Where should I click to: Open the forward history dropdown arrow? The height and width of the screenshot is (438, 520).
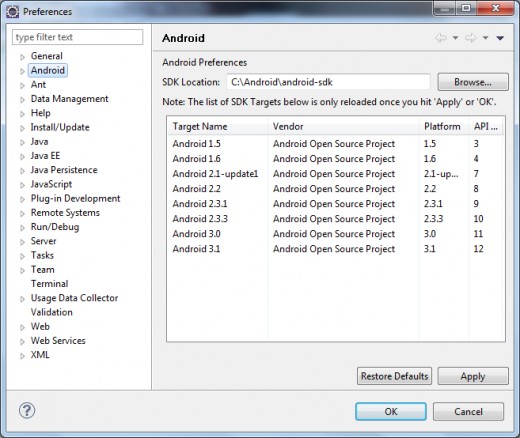point(486,38)
